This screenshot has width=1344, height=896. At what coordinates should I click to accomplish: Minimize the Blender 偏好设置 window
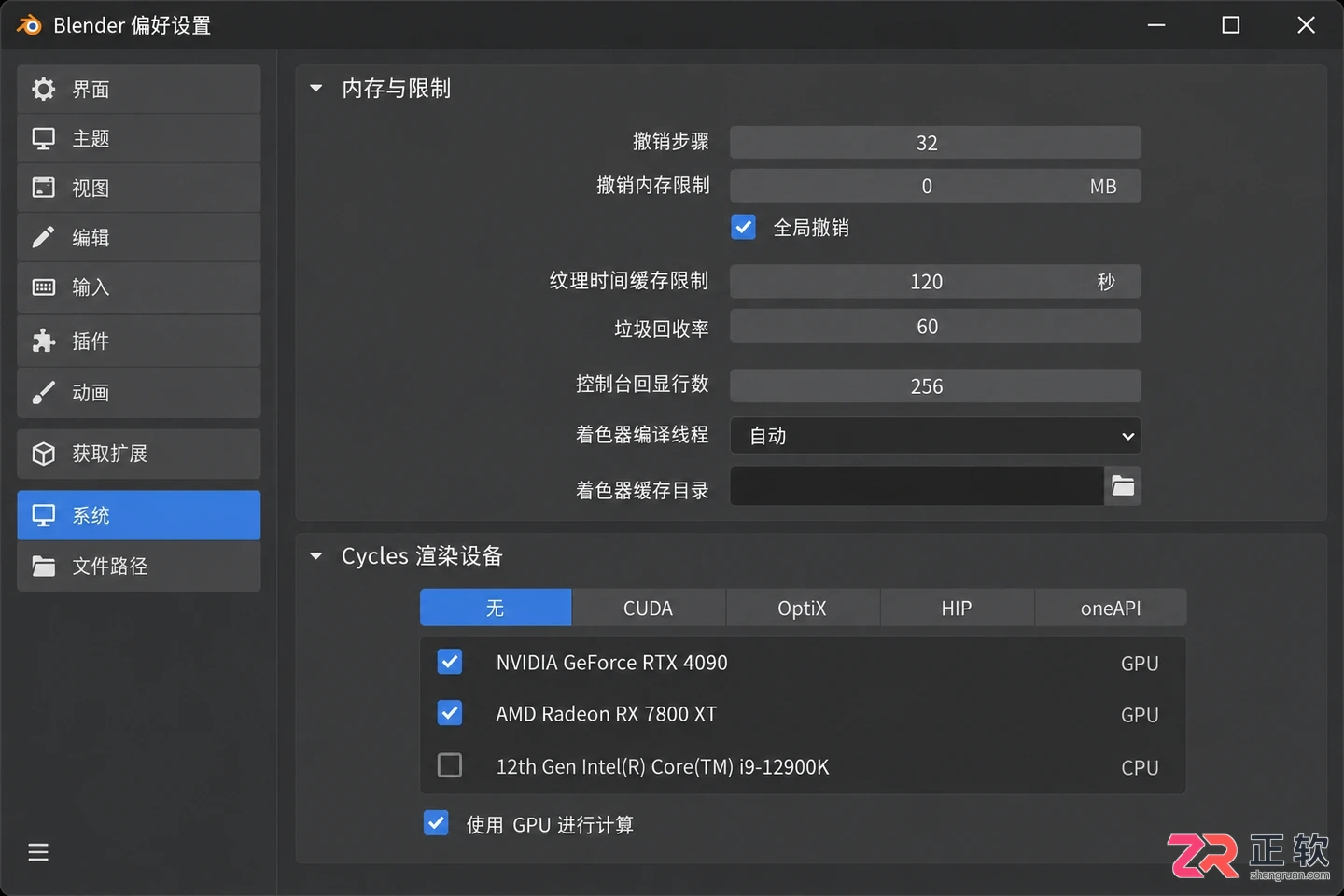click(x=1156, y=25)
